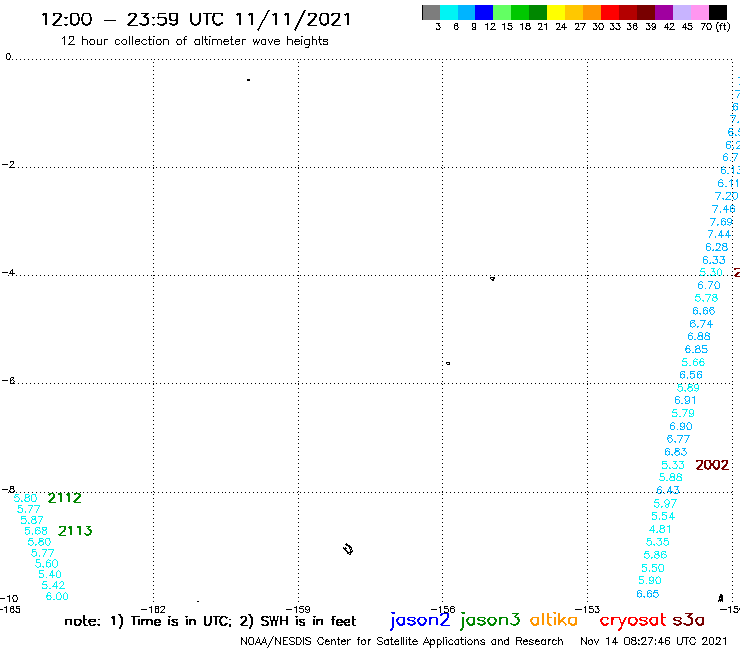Click the -2 latitude axis label

click(8, 164)
